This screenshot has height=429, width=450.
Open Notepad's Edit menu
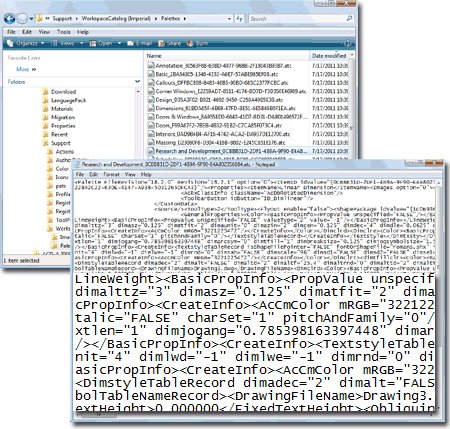(94, 174)
